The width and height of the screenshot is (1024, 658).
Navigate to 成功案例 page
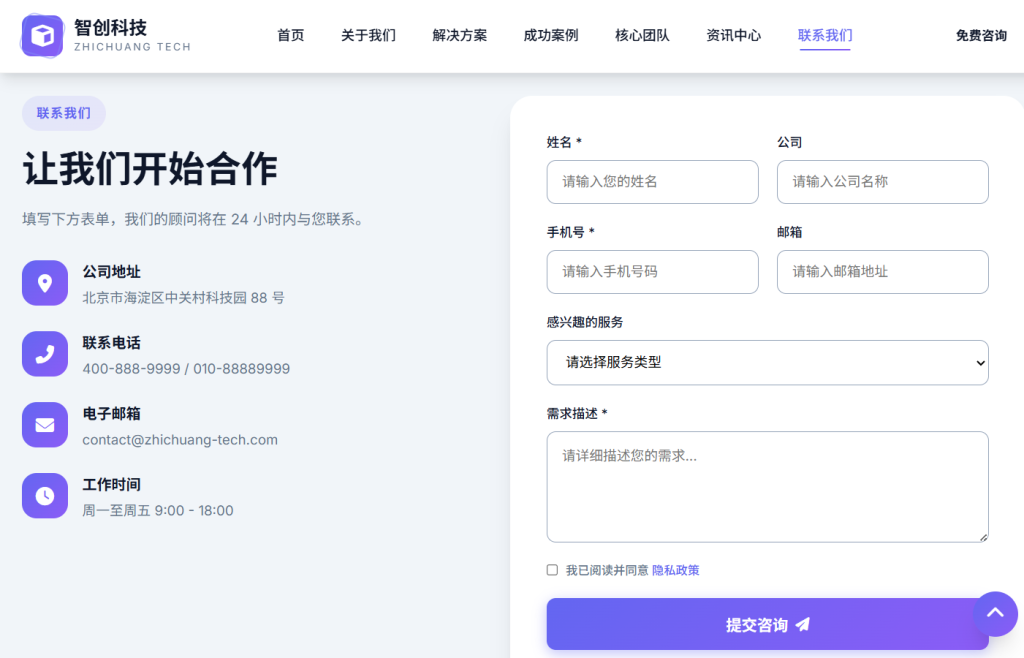[x=551, y=36]
